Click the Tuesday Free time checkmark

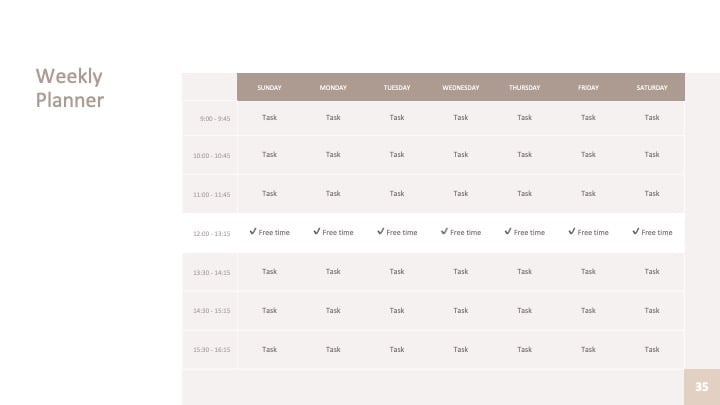coord(380,231)
